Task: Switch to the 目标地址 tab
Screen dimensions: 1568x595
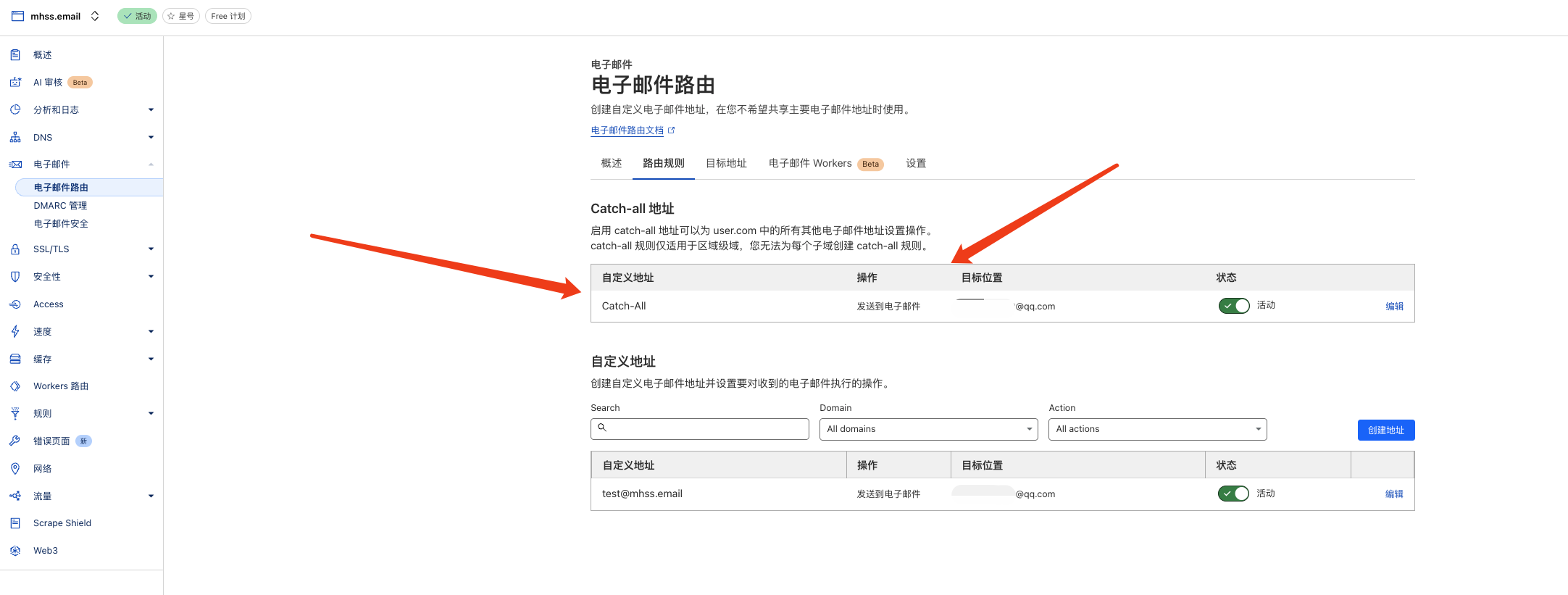Action: click(x=726, y=164)
